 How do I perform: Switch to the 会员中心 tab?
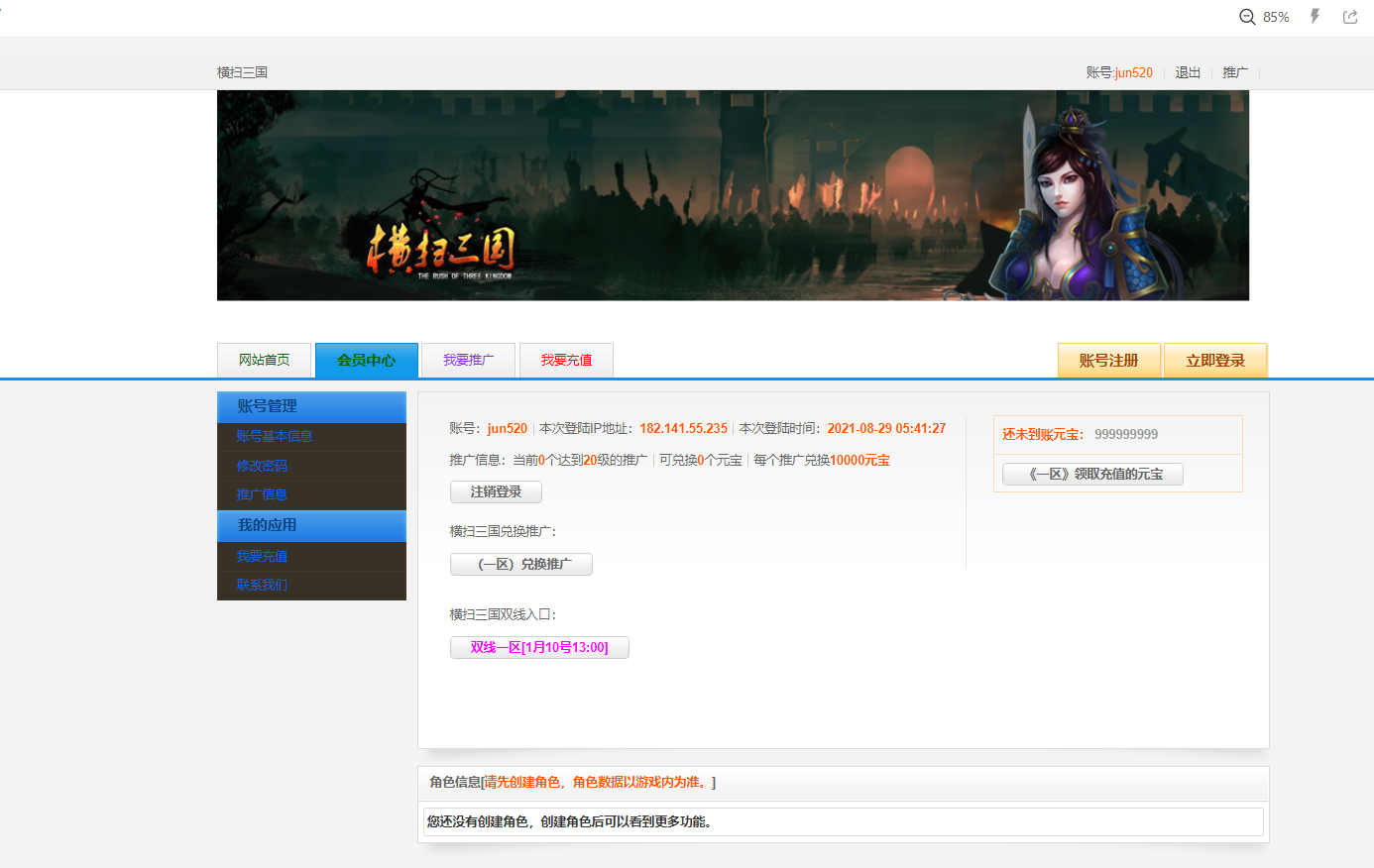(366, 360)
